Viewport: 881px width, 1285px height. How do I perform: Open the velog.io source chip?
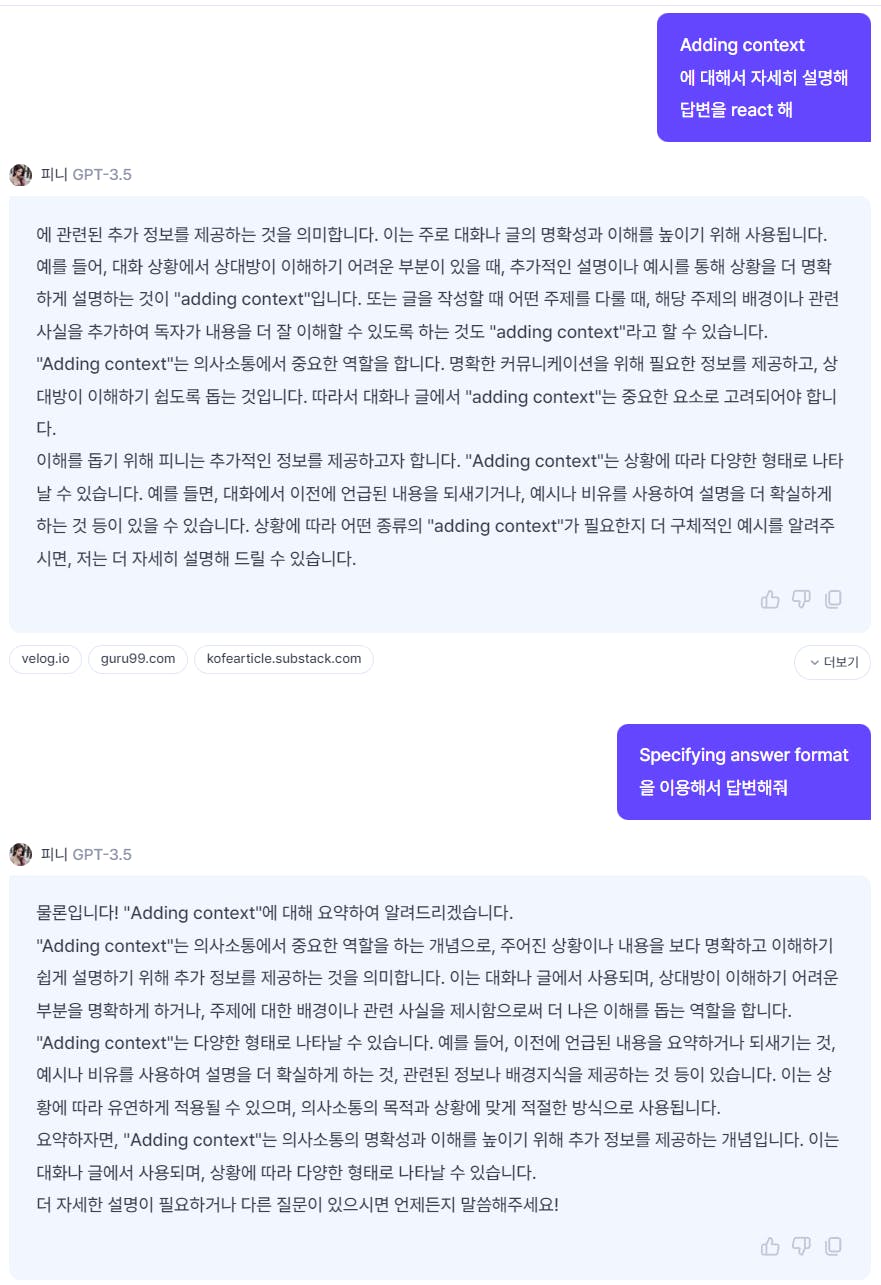(46, 659)
